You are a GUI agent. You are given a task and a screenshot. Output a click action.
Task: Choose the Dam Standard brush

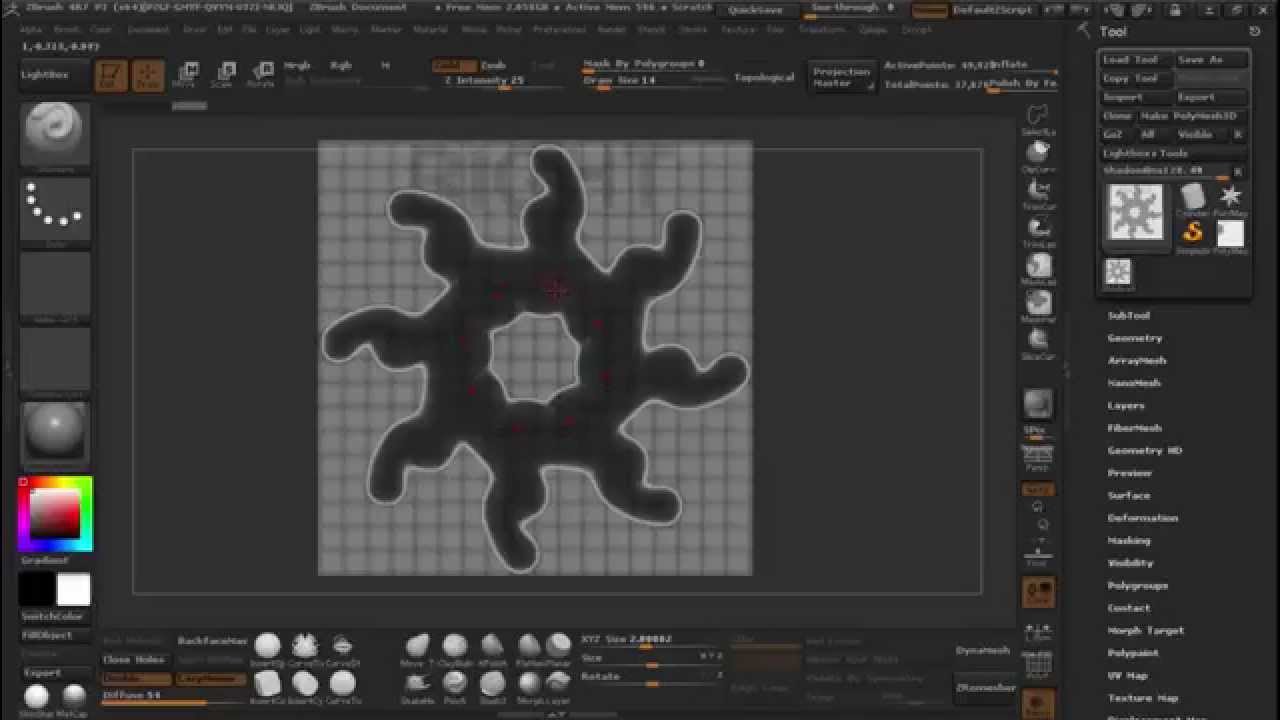(492, 686)
